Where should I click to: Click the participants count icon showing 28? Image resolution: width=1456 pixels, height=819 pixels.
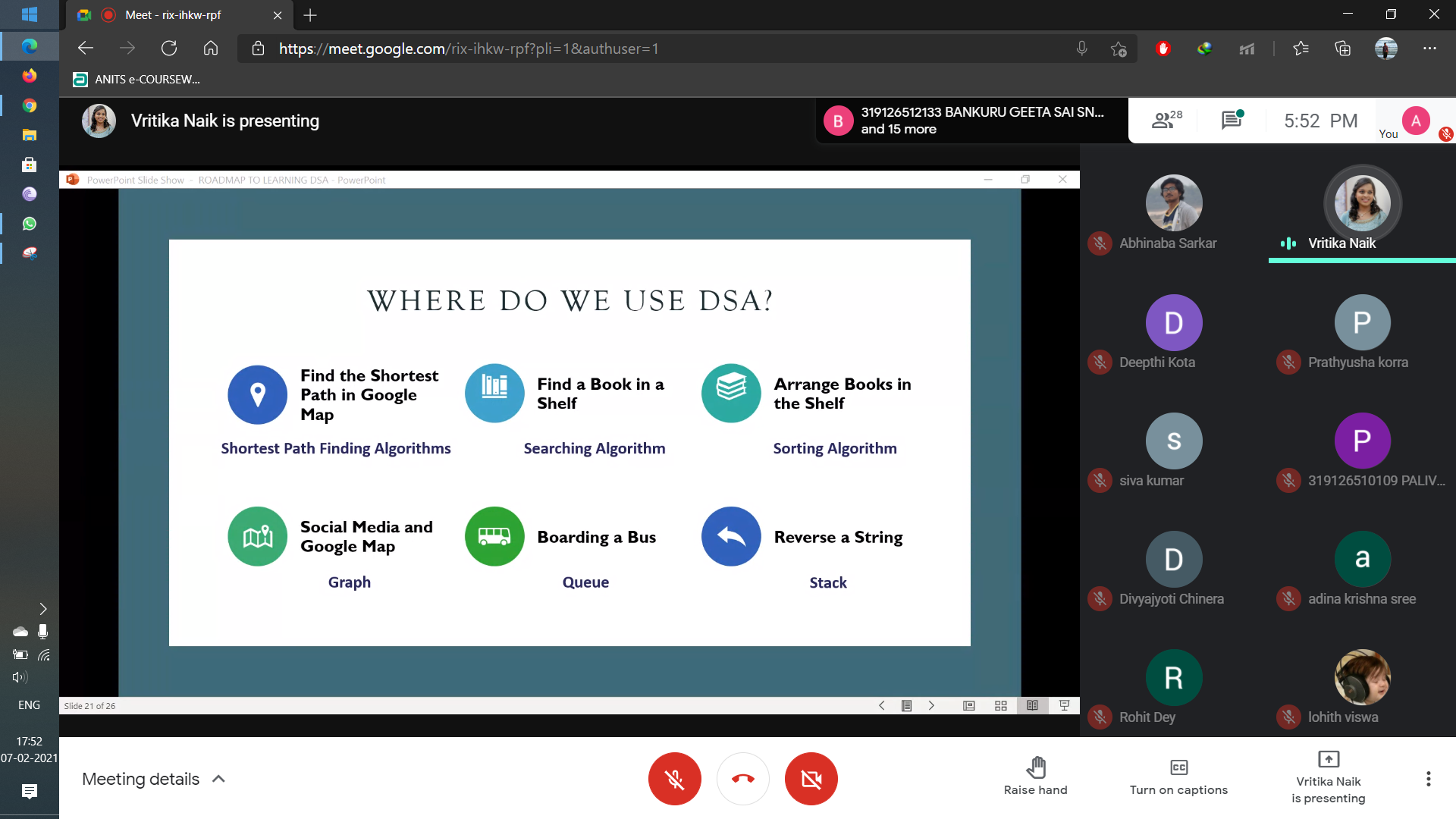[1167, 120]
